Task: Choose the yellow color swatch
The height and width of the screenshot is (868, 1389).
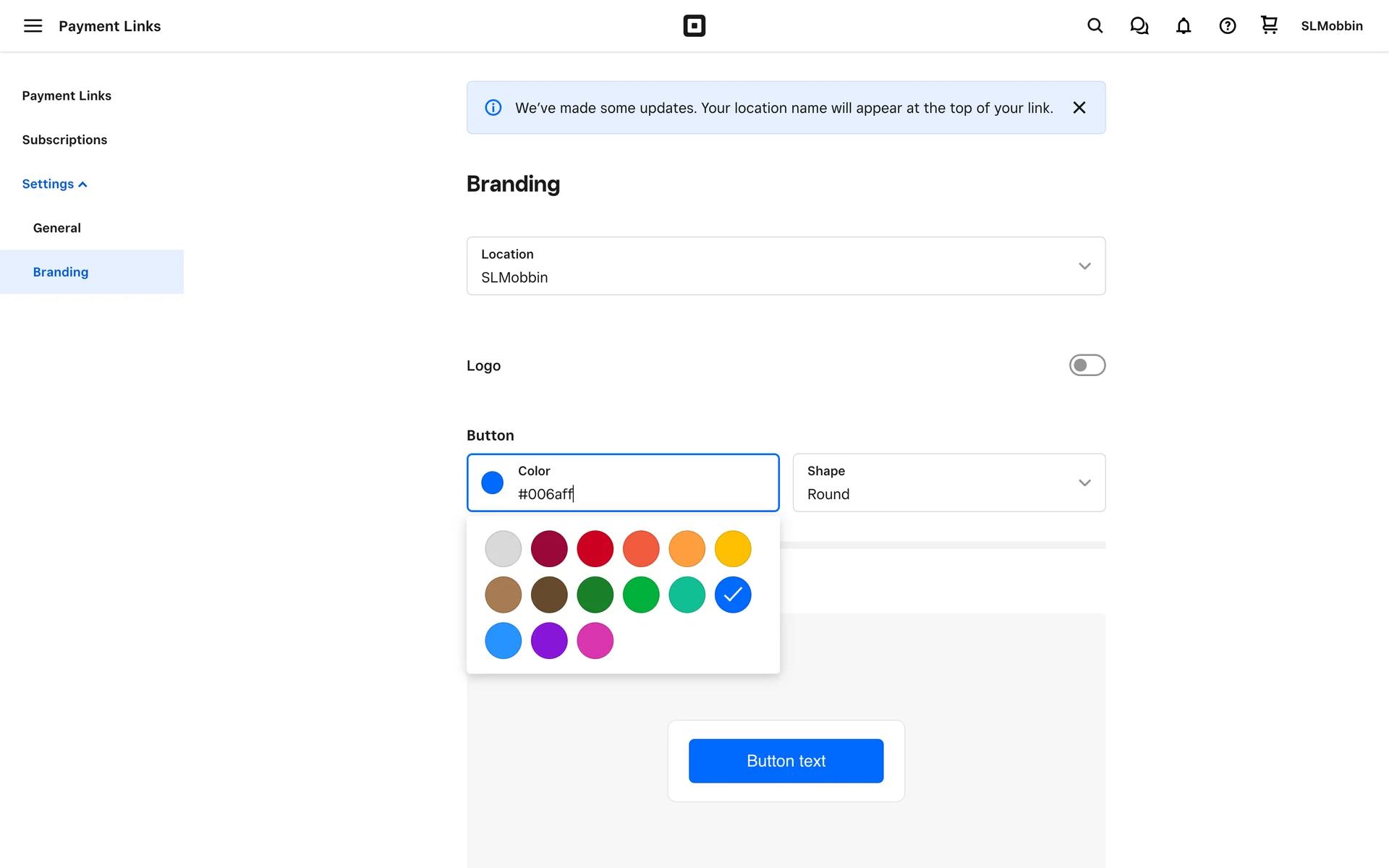Action: coord(733,549)
